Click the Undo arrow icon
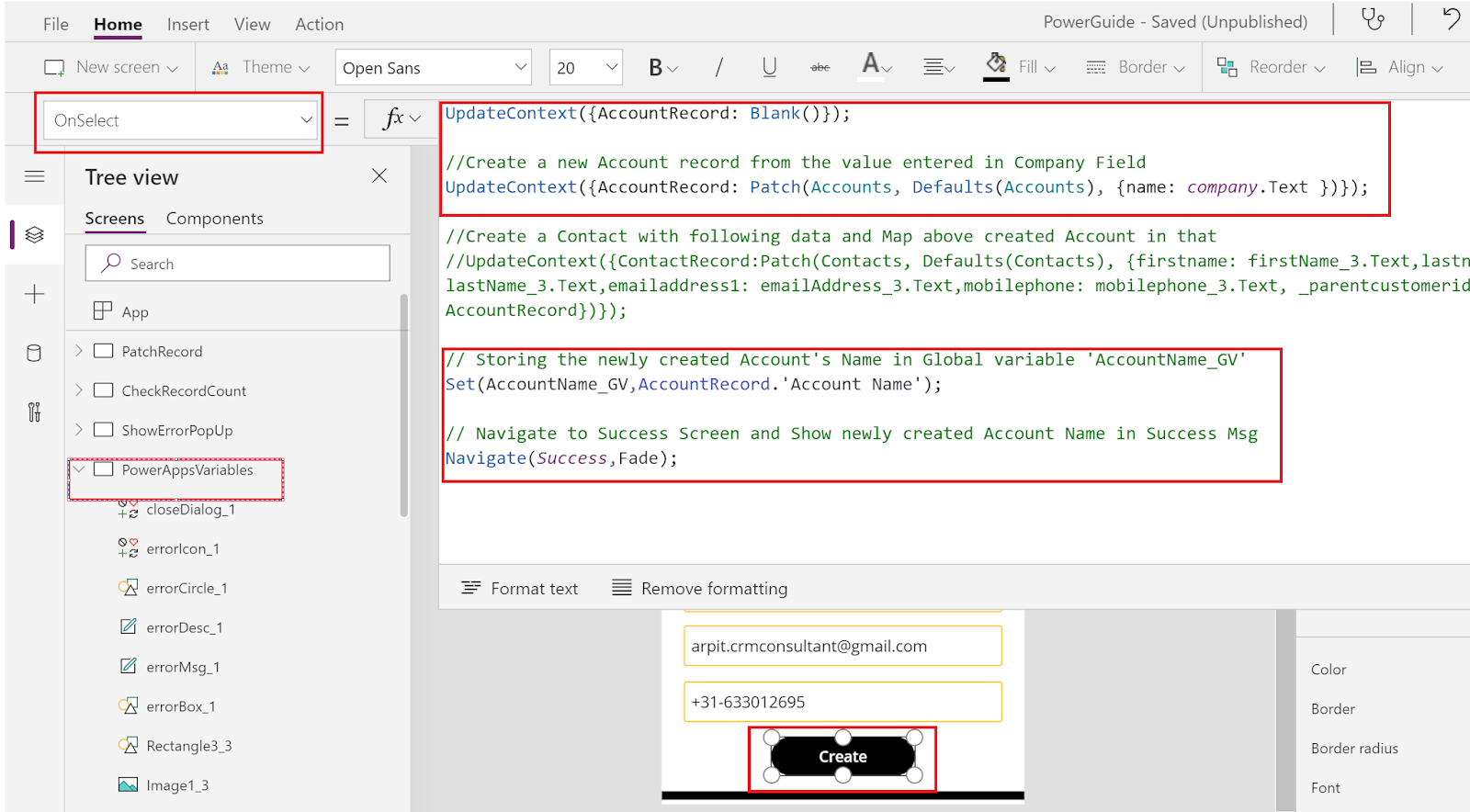Image resolution: width=1470 pixels, height=812 pixels. tap(1451, 18)
